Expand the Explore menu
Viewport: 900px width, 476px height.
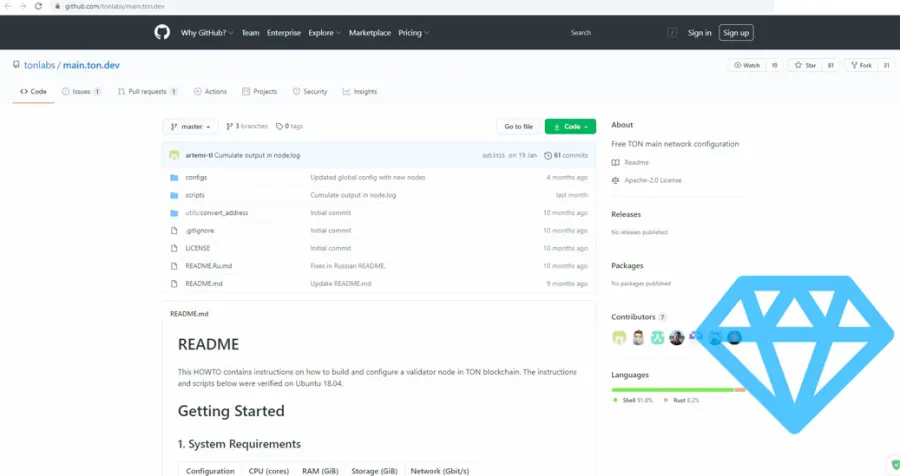(324, 33)
